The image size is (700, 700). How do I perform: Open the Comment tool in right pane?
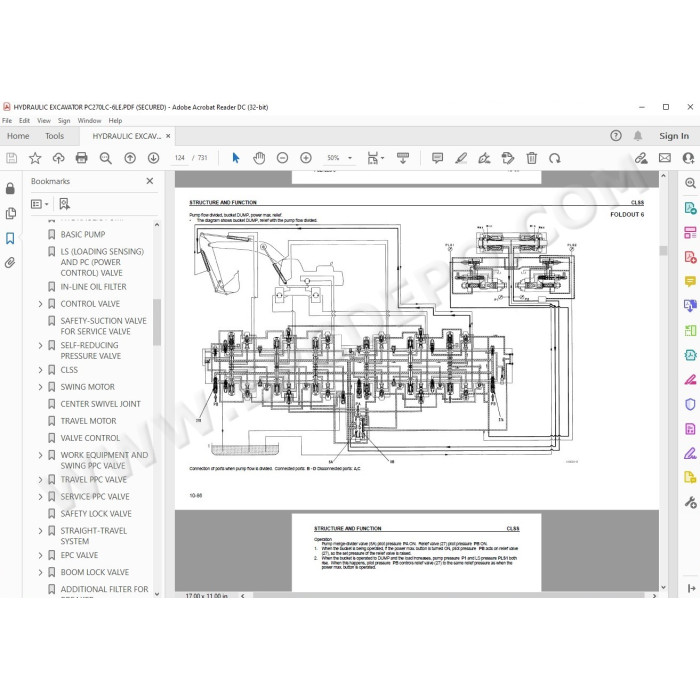(x=690, y=281)
